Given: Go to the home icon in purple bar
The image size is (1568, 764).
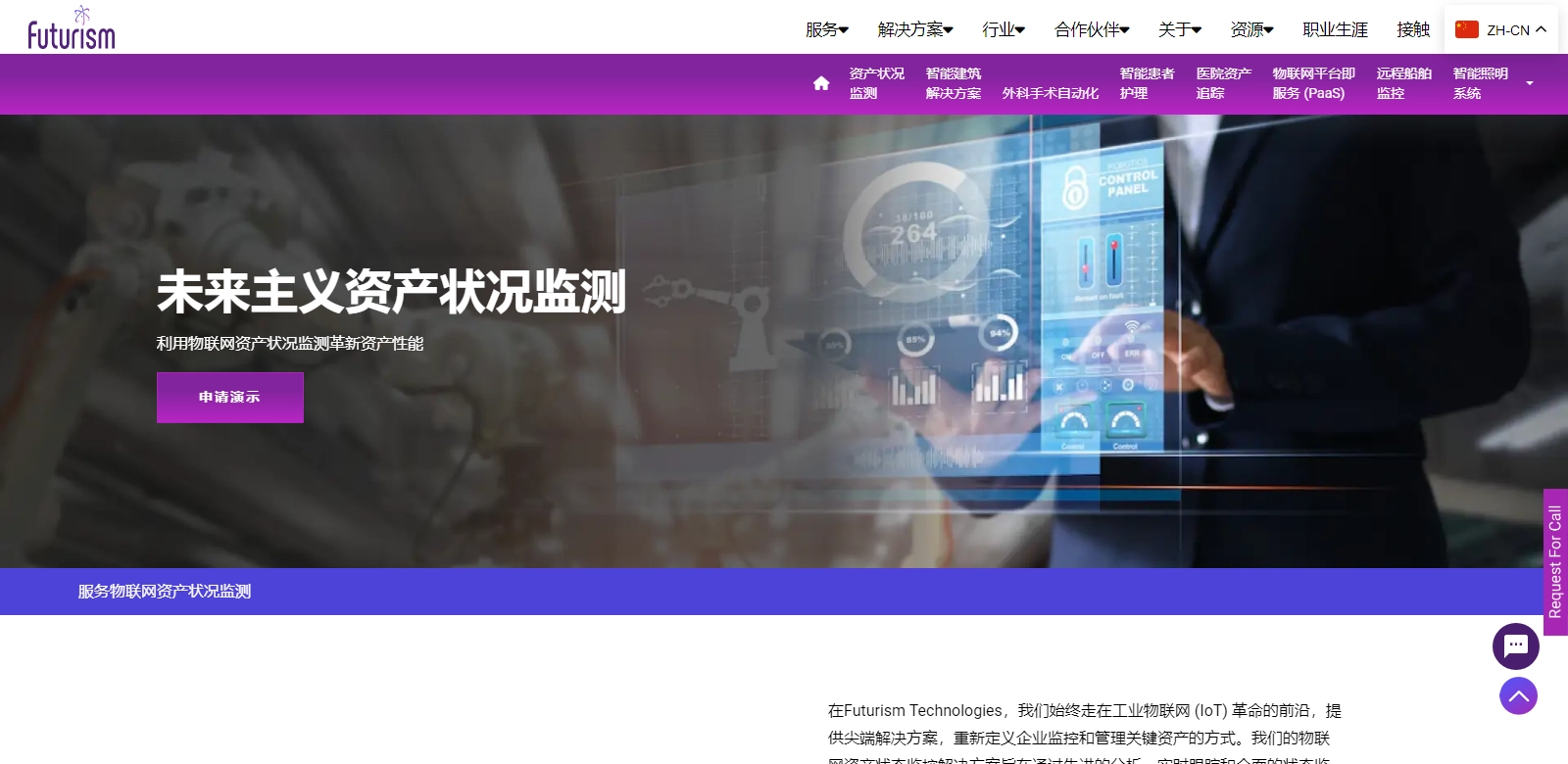Looking at the screenshot, I should (x=821, y=83).
